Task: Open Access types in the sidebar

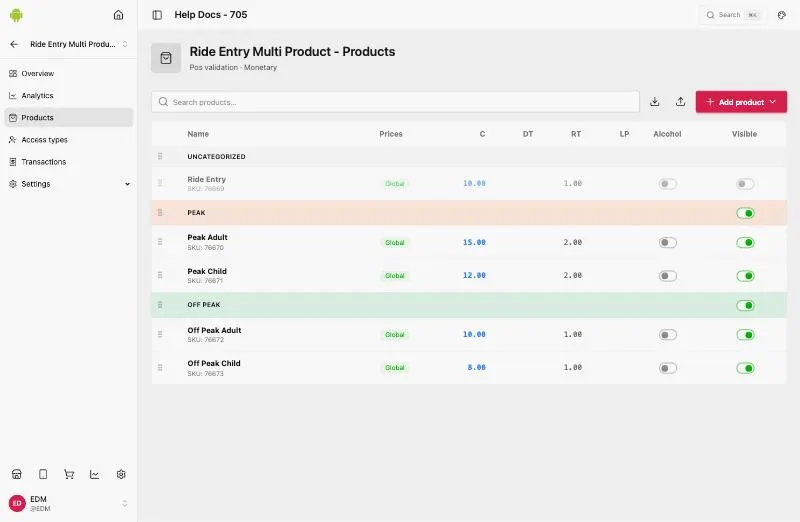Action: click(x=69, y=140)
